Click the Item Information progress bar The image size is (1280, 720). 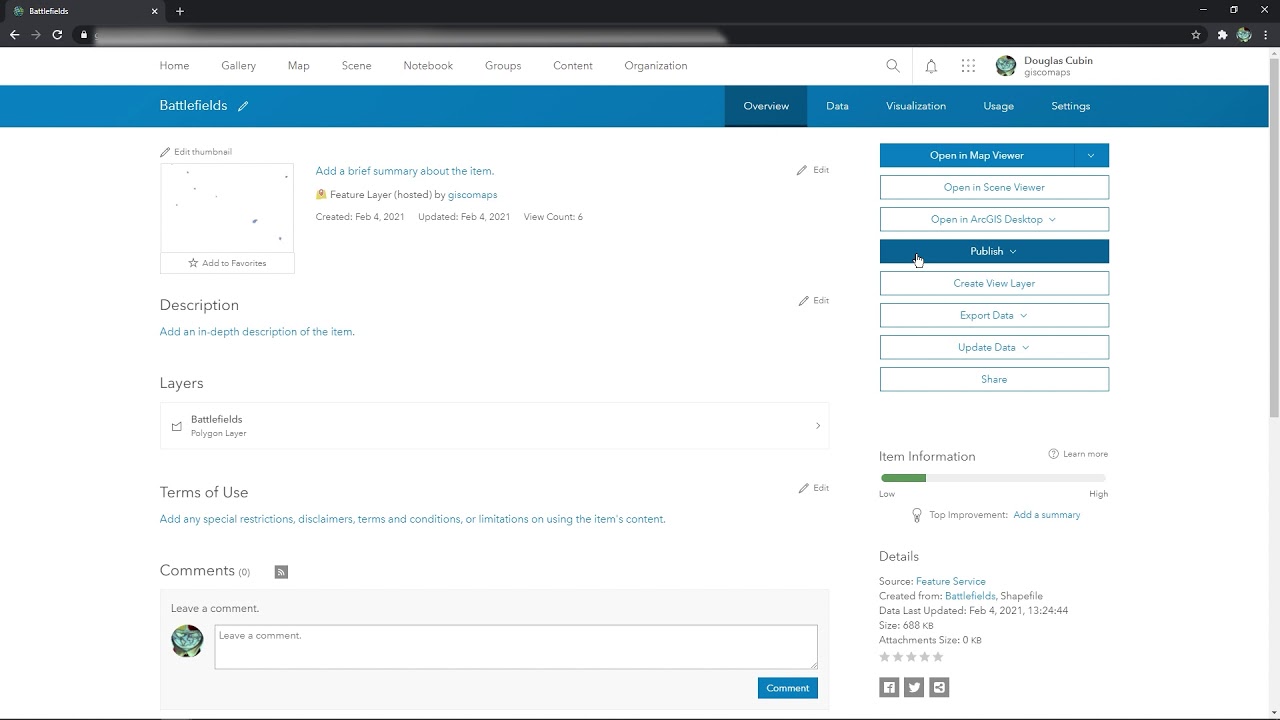[993, 478]
